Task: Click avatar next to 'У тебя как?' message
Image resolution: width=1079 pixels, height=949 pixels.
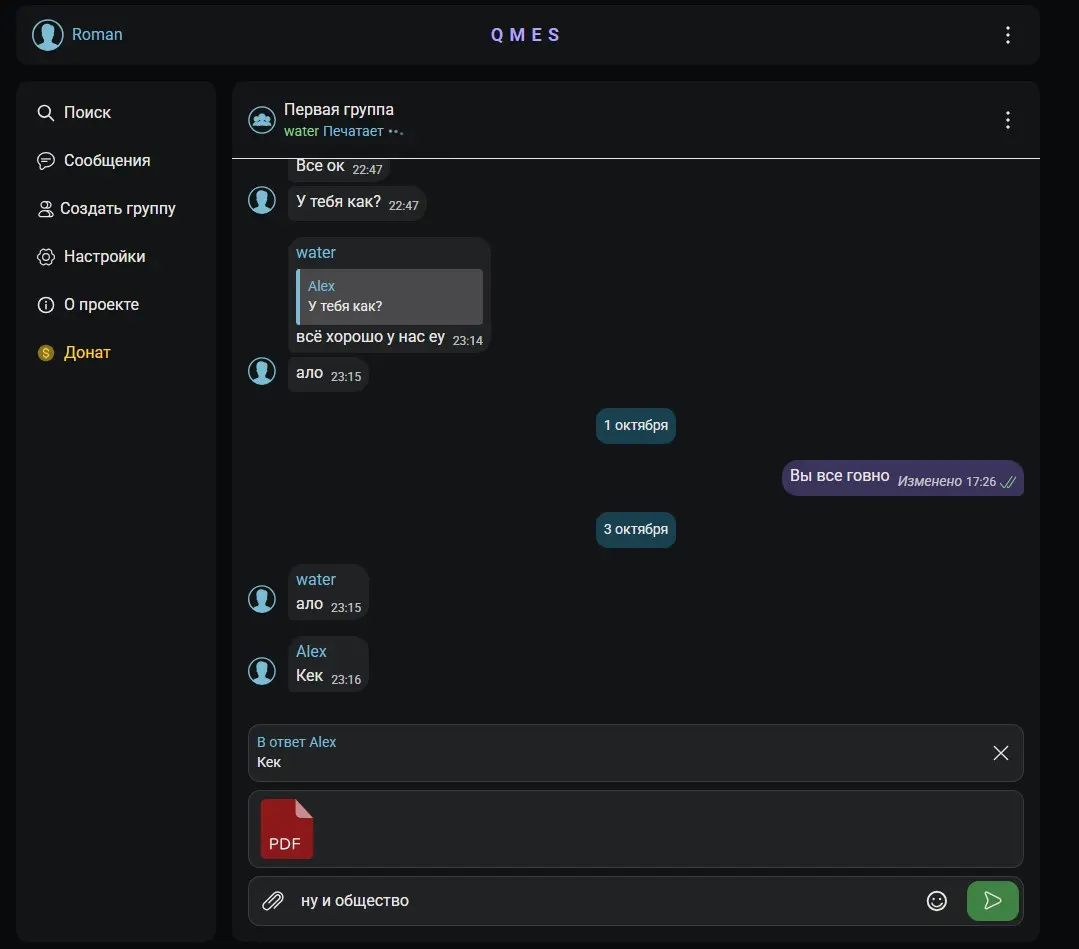Action: [x=261, y=200]
